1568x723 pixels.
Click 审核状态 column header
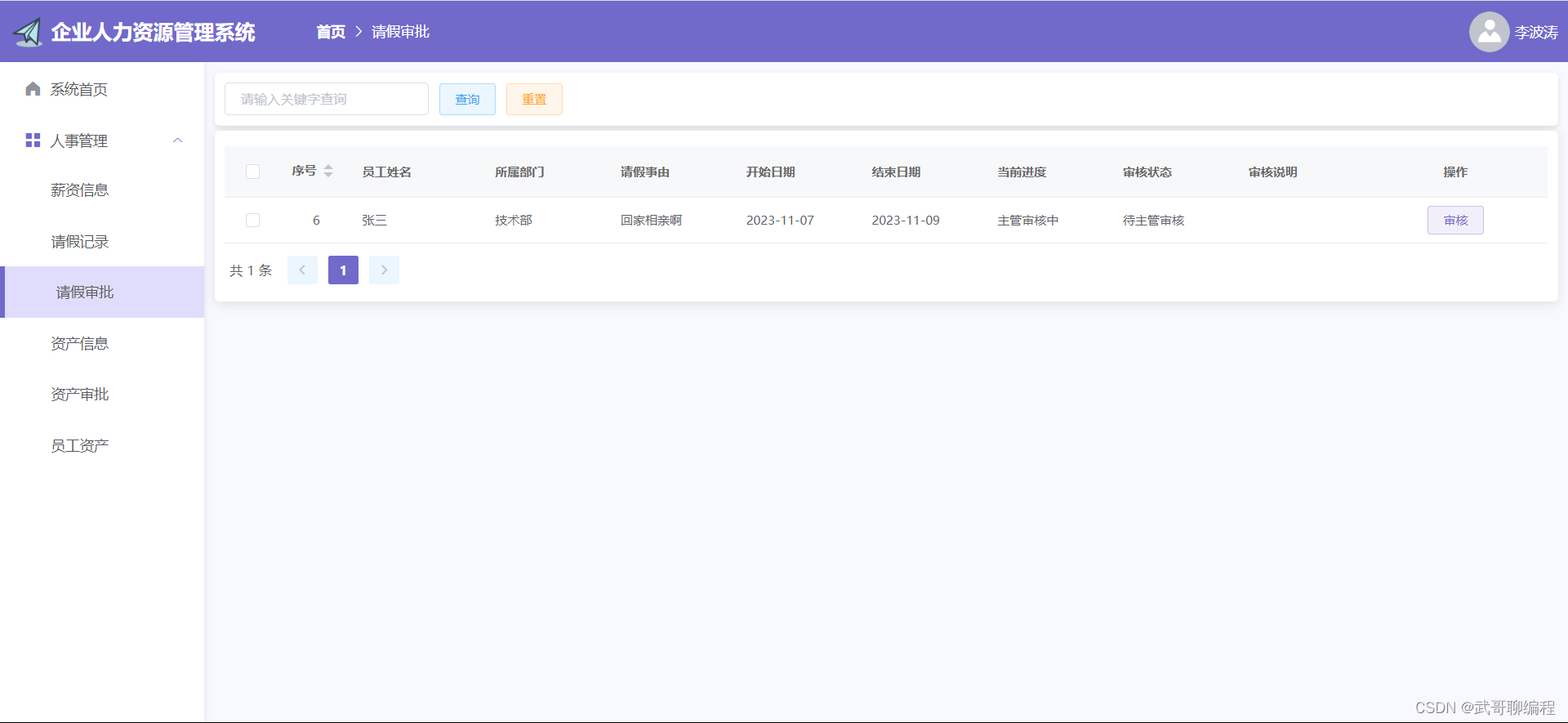click(x=1147, y=172)
